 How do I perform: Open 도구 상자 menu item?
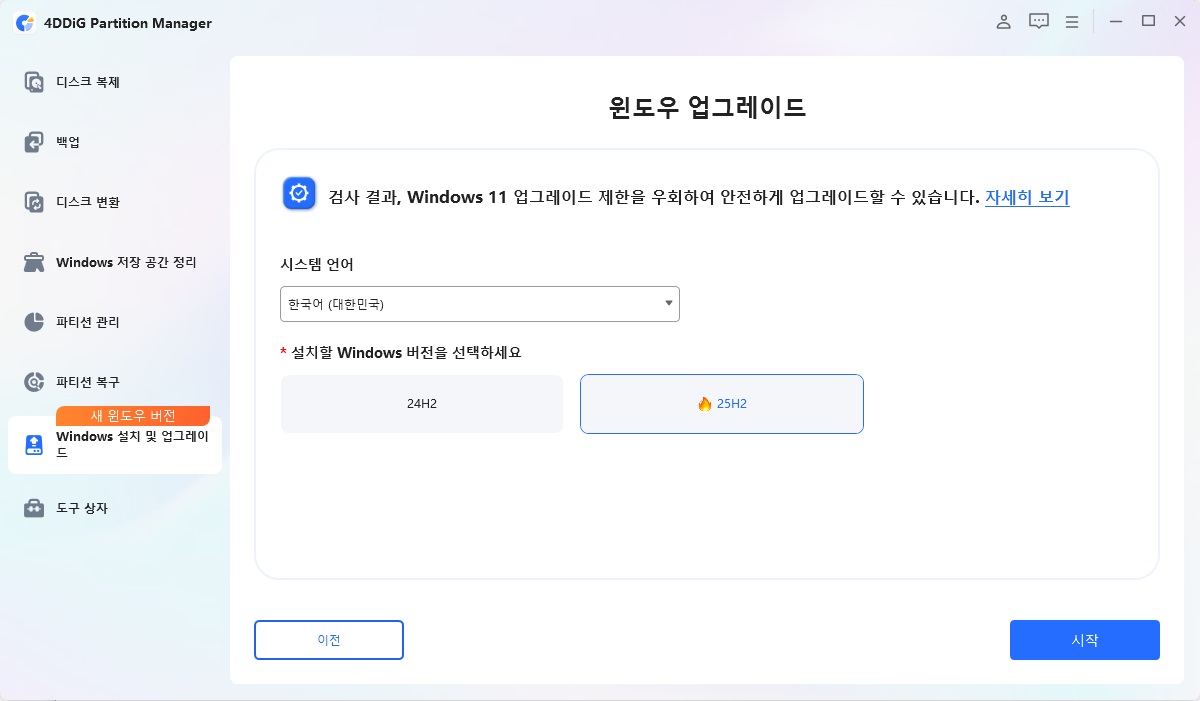(x=115, y=508)
